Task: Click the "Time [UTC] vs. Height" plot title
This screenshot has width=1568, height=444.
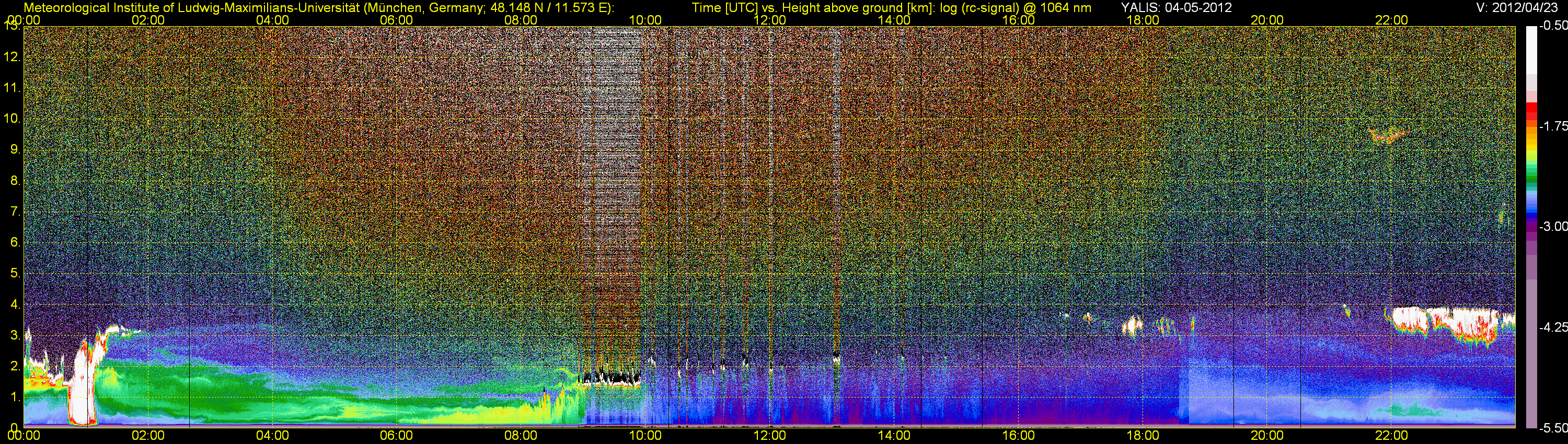Action: point(891,8)
